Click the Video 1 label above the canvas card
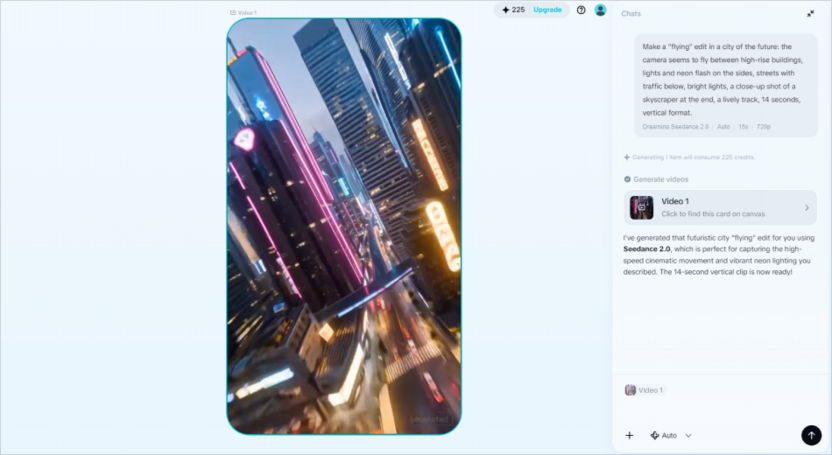Image resolution: width=832 pixels, height=455 pixels. pos(244,13)
